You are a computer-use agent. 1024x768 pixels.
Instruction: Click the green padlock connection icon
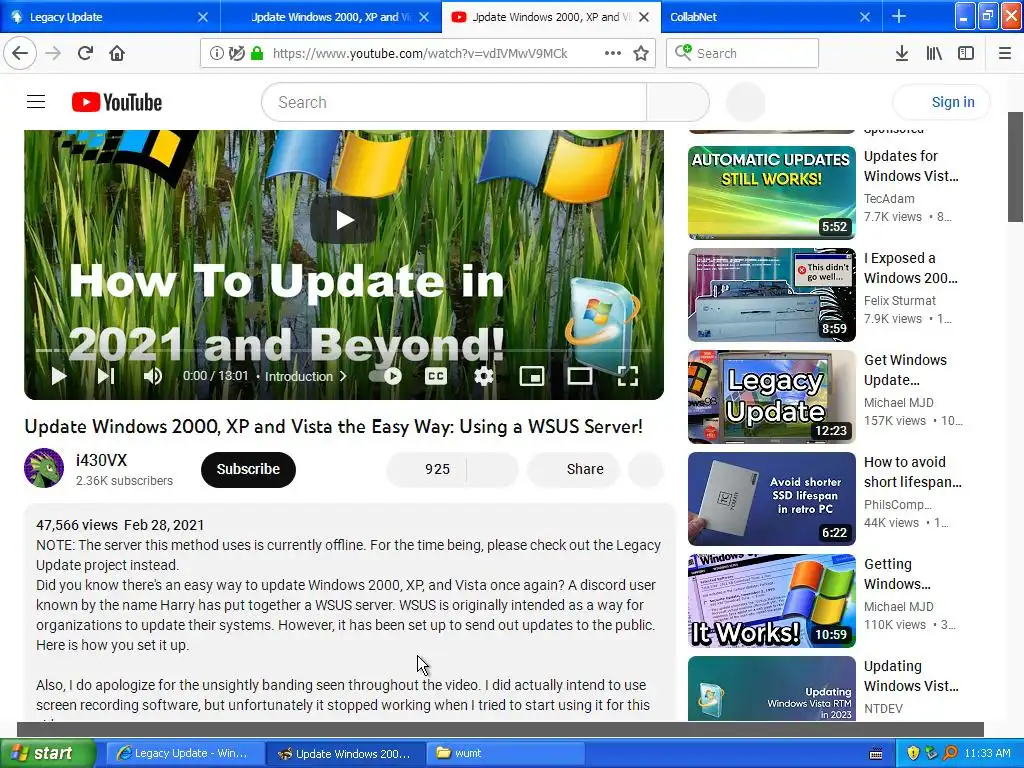coord(257,53)
